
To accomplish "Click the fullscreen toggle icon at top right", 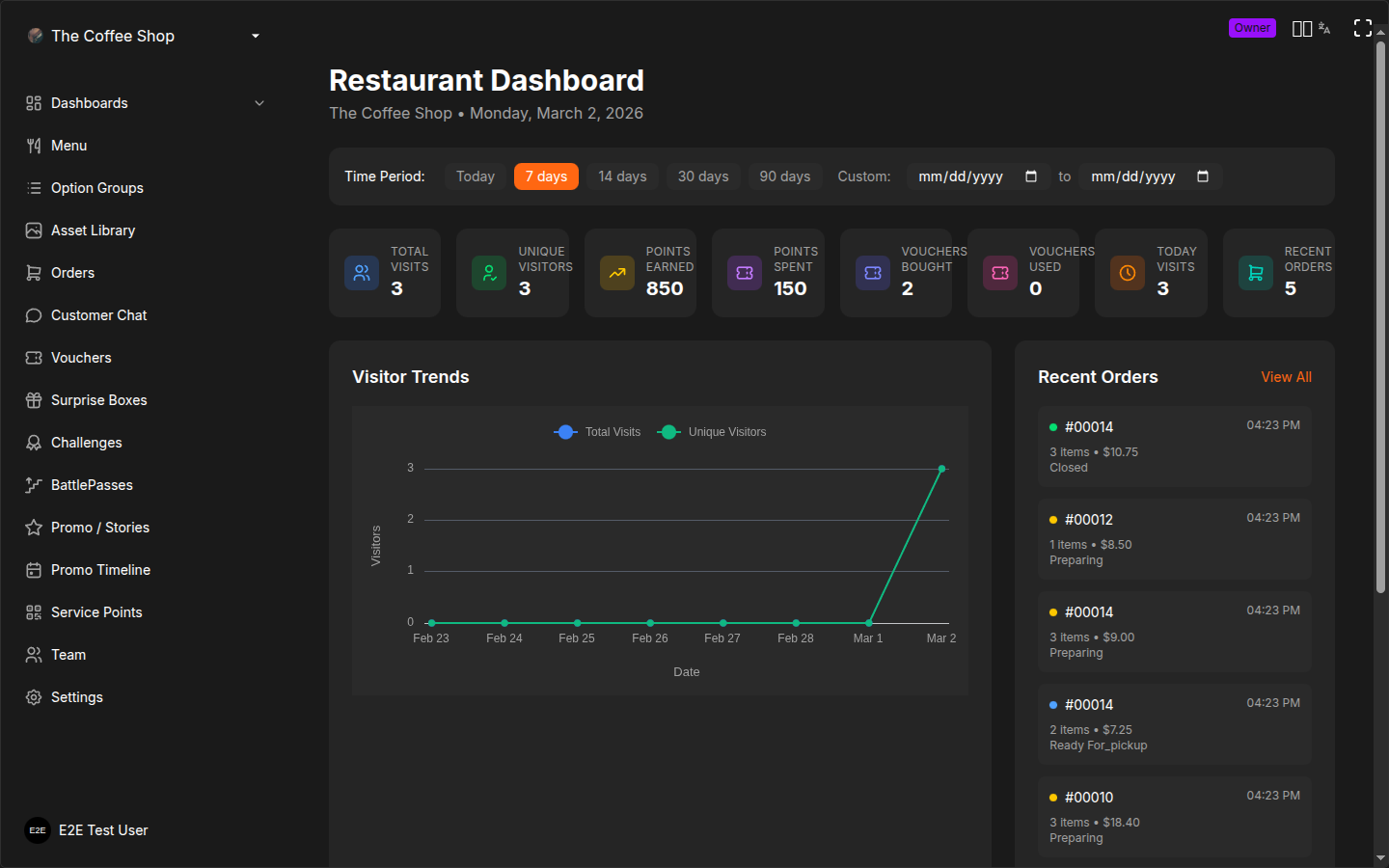I will pyautogui.click(x=1363, y=28).
